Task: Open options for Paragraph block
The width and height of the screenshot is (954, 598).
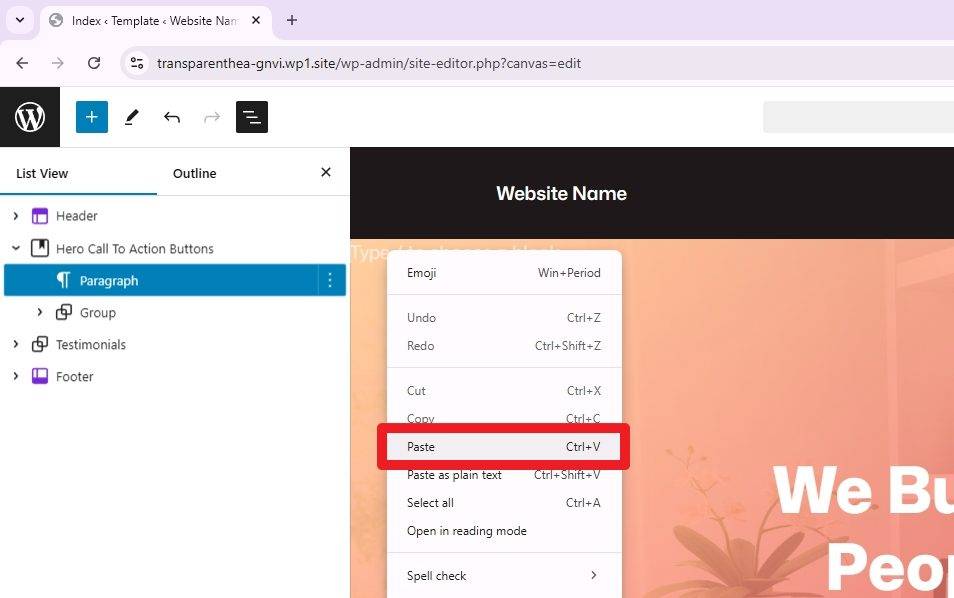Action: coord(331,281)
